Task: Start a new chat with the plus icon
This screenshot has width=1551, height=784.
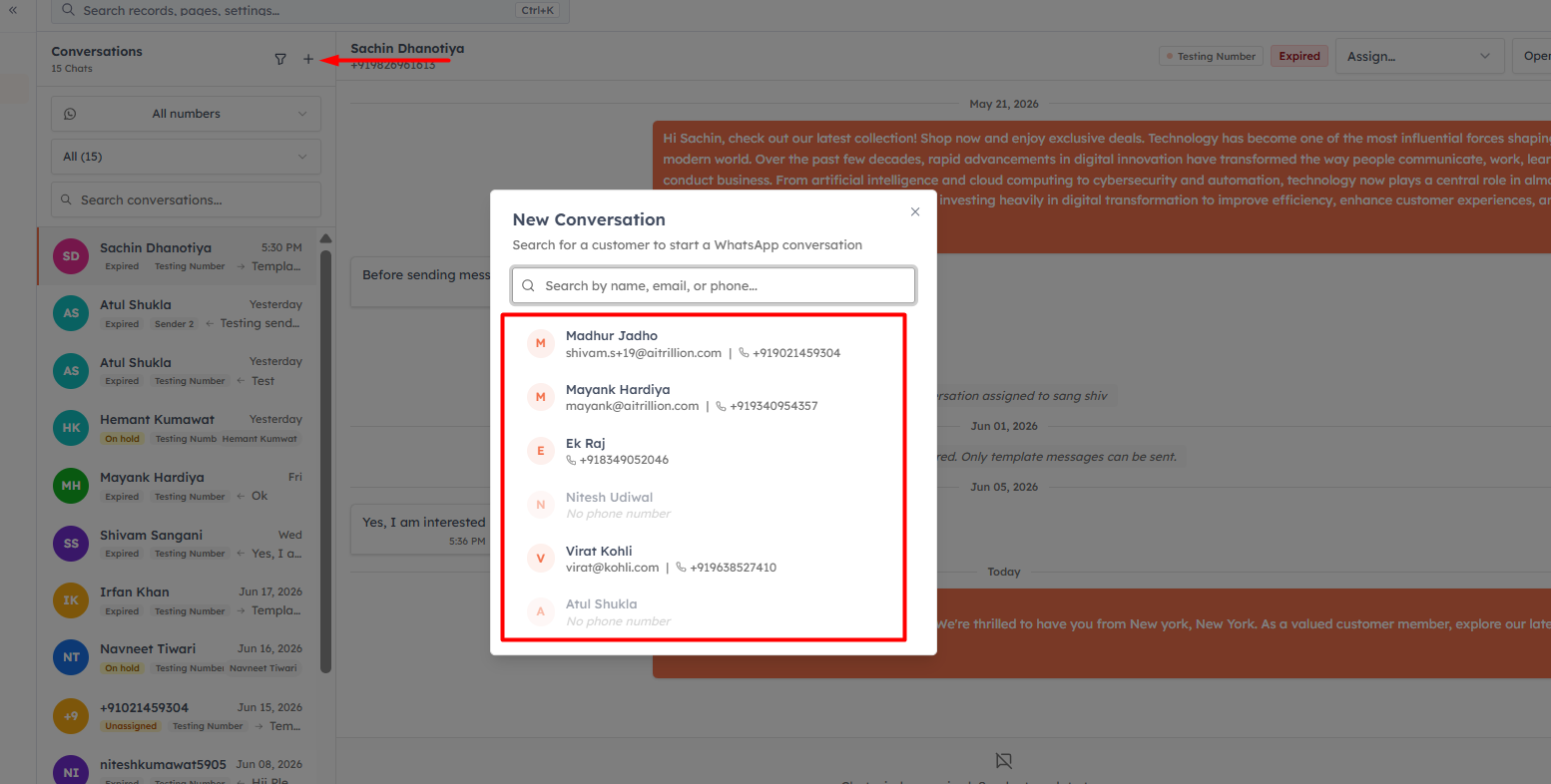Action: 308,59
